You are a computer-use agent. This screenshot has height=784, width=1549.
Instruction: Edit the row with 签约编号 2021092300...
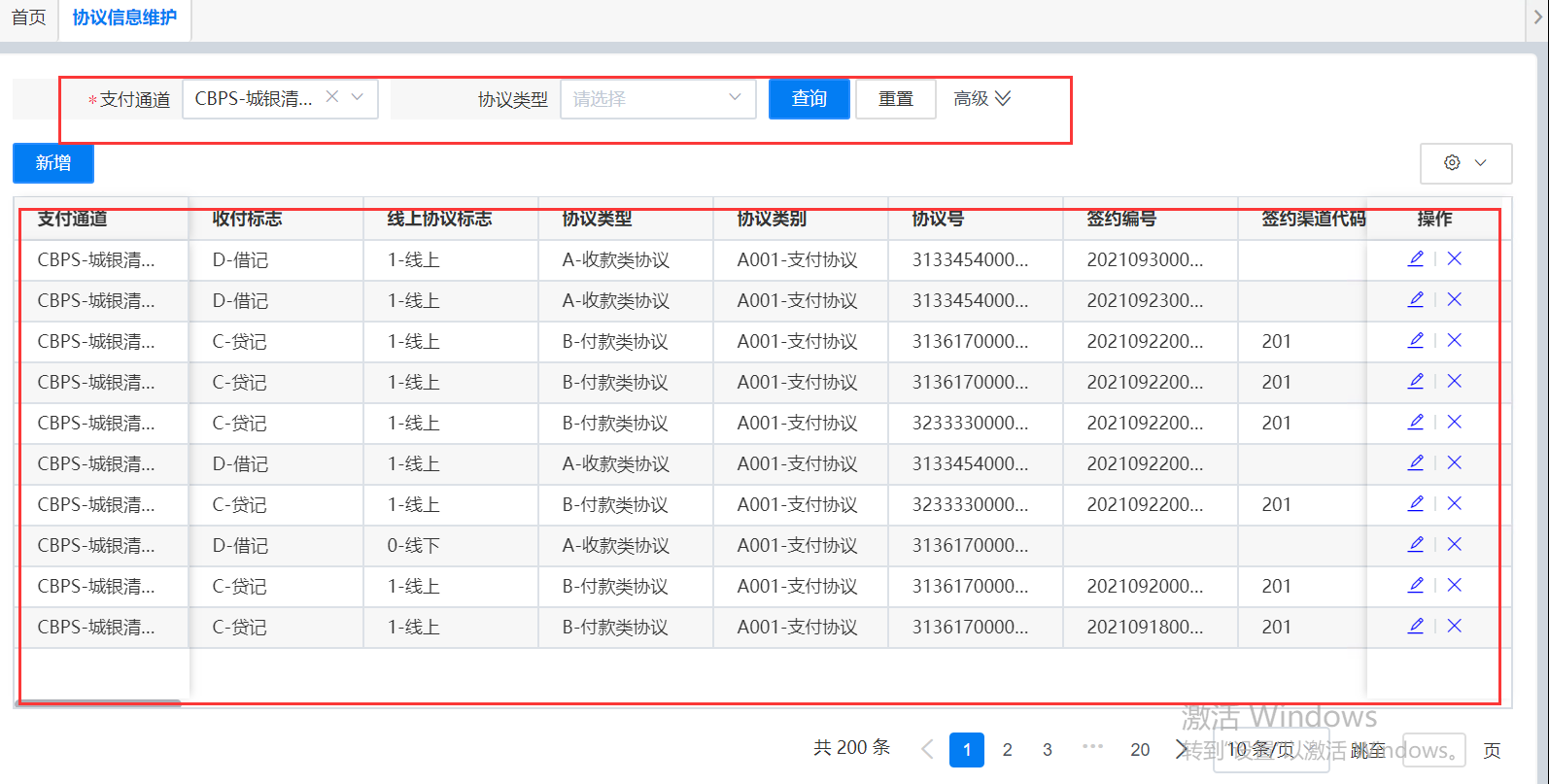click(1416, 299)
